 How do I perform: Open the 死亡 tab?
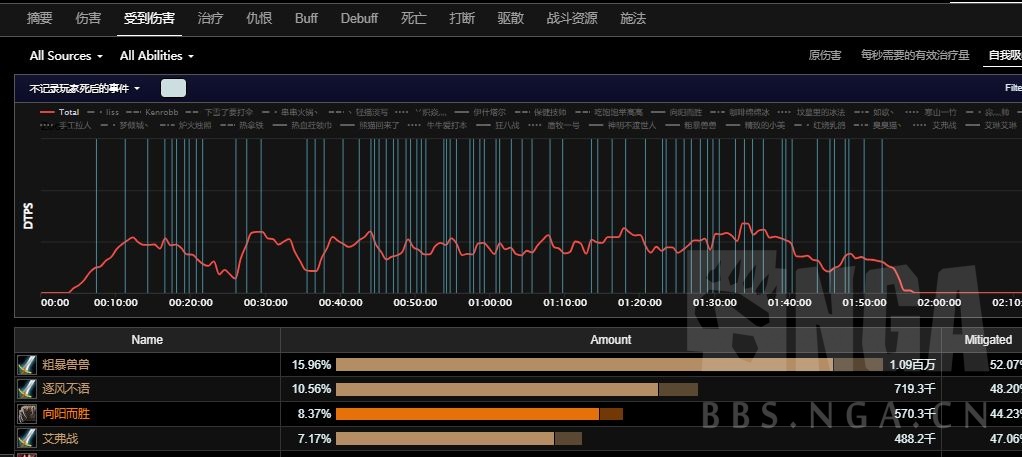coord(413,18)
